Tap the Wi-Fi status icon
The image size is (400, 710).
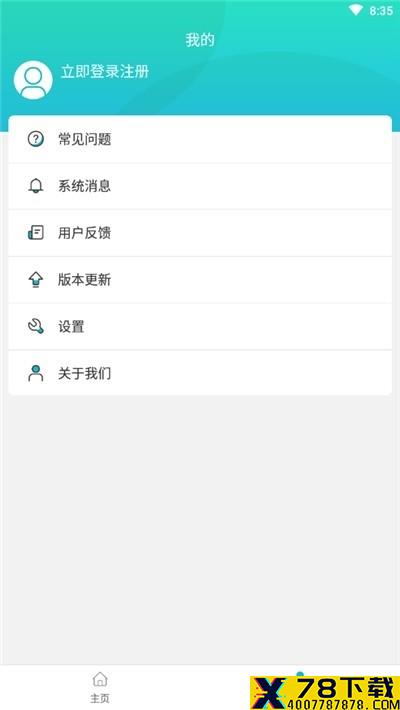[x=356, y=10]
